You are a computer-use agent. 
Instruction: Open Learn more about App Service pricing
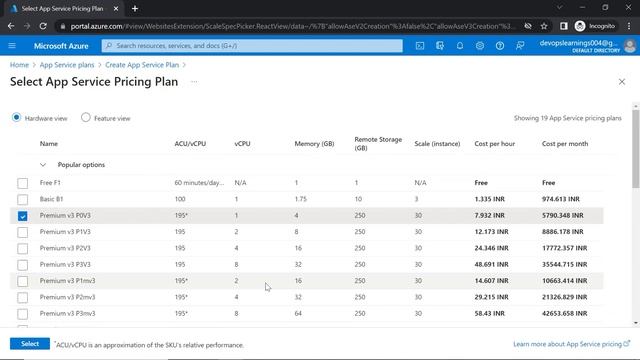pos(571,344)
